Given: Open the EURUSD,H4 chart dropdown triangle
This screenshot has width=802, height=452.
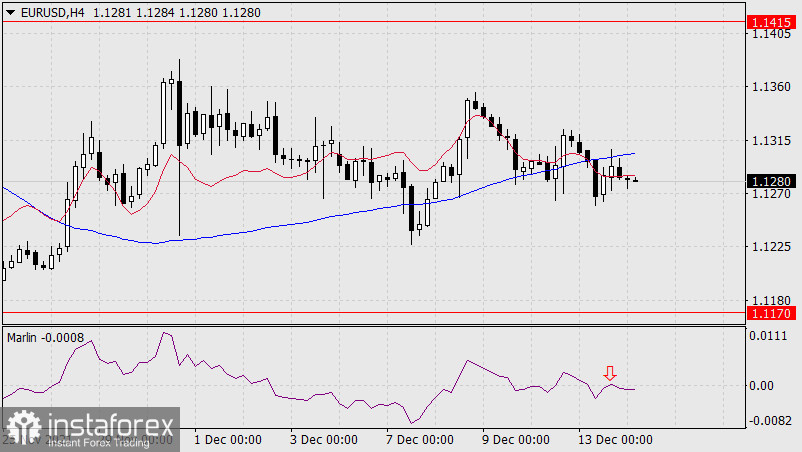Looking at the screenshot, I should click(10, 11).
